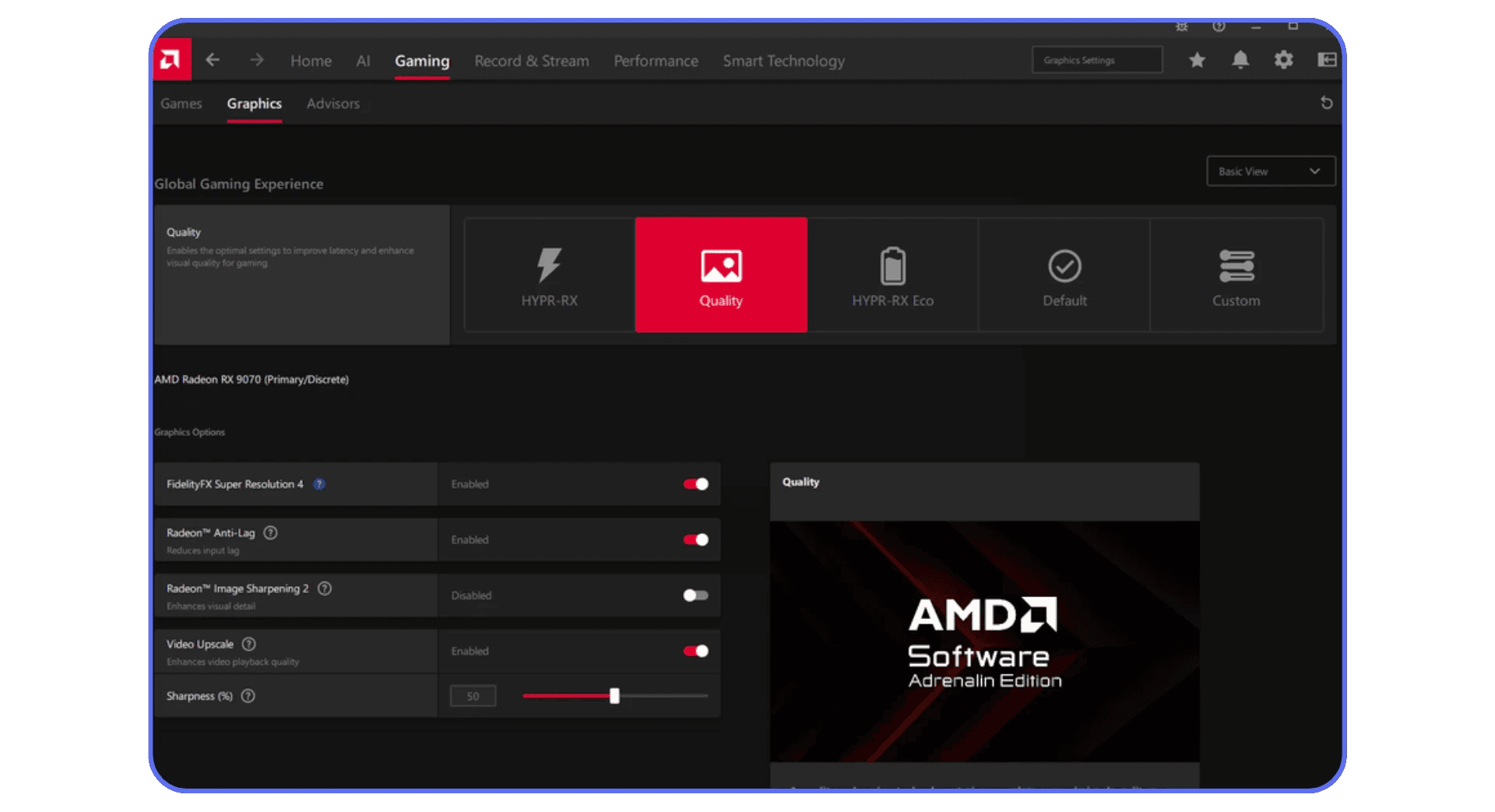Toggle FidelityFX Super Resolution 4 switch

pos(696,484)
